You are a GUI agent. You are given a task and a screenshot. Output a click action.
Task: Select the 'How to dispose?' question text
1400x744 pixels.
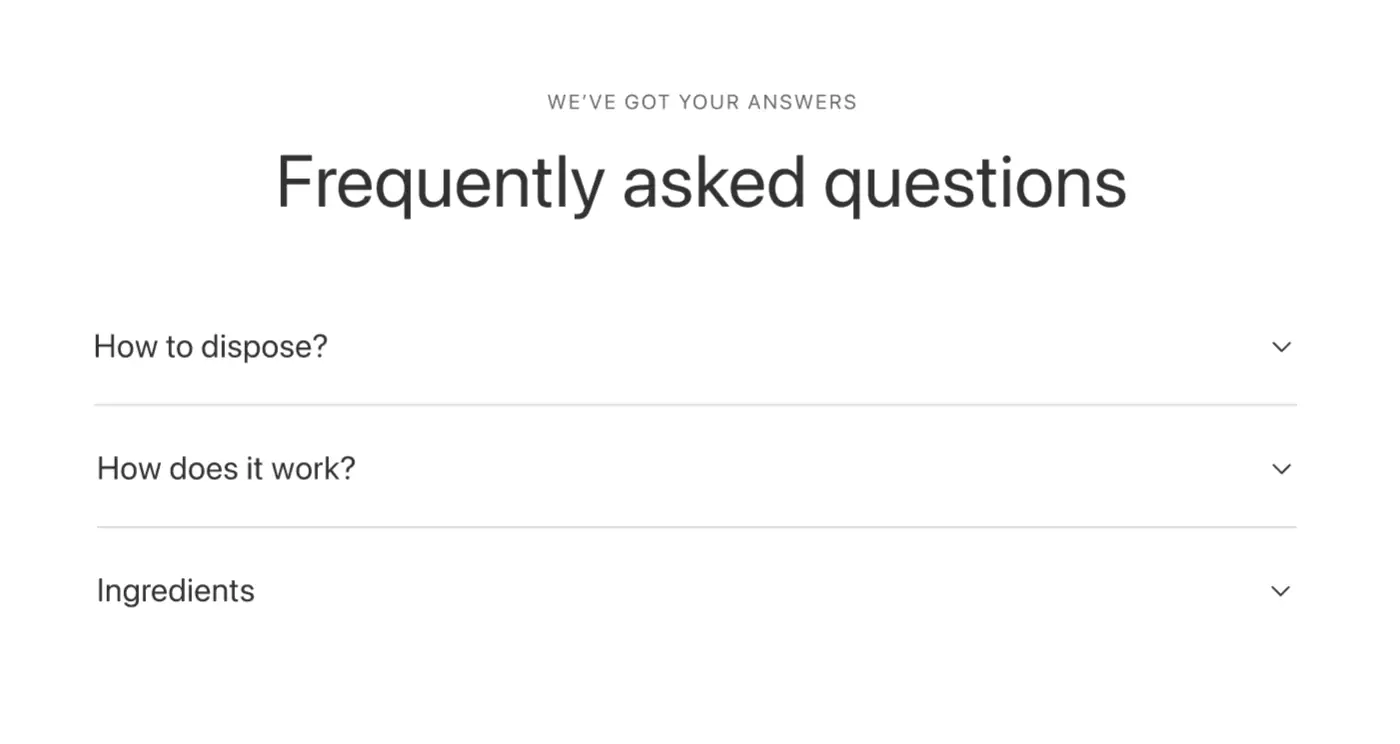(x=210, y=346)
